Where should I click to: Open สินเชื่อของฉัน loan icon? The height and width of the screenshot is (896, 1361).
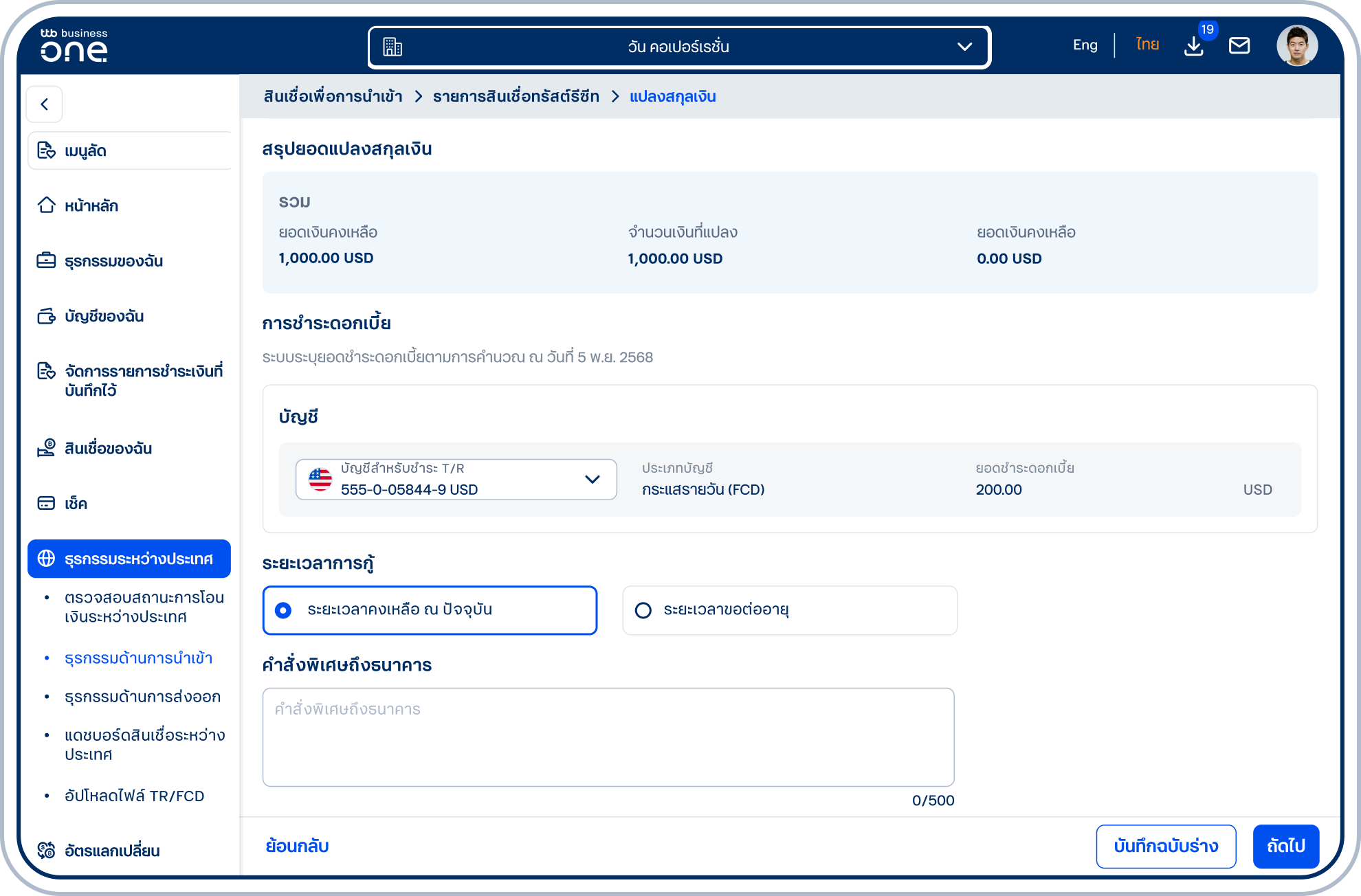point(46,448)
